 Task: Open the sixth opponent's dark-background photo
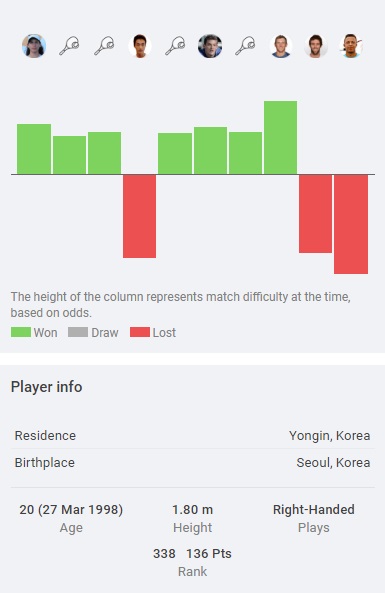pyautogui.click(x=210, y=46)
